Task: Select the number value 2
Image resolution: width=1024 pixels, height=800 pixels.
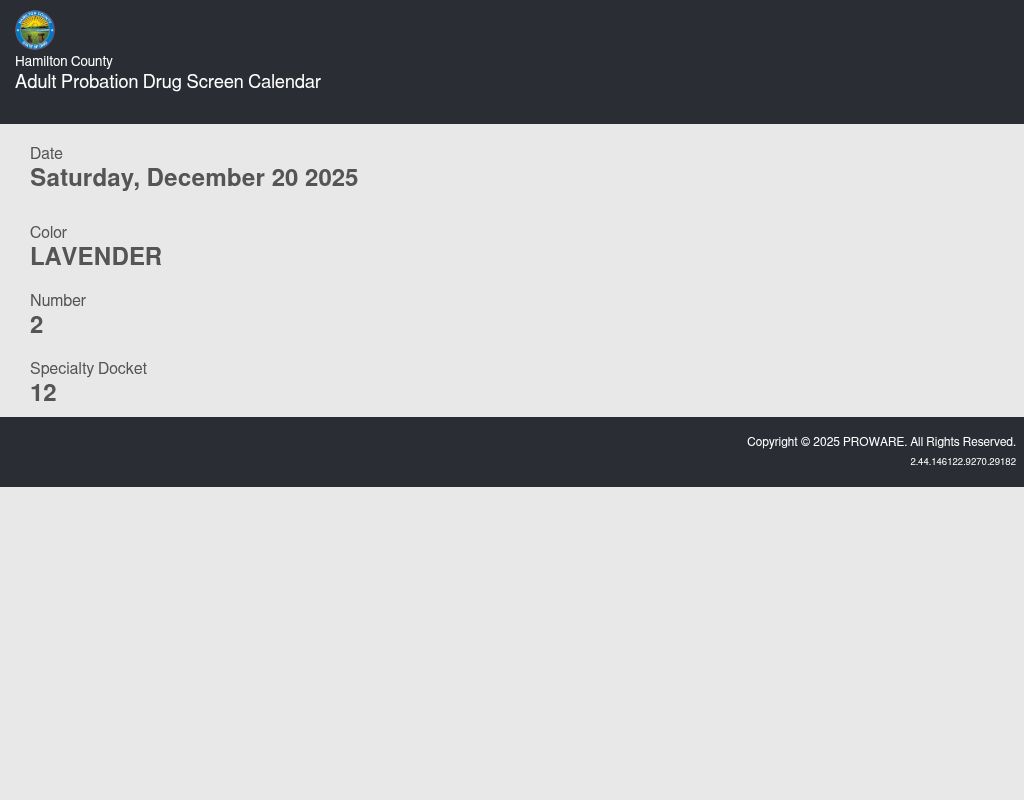Action: click(37, 325)
